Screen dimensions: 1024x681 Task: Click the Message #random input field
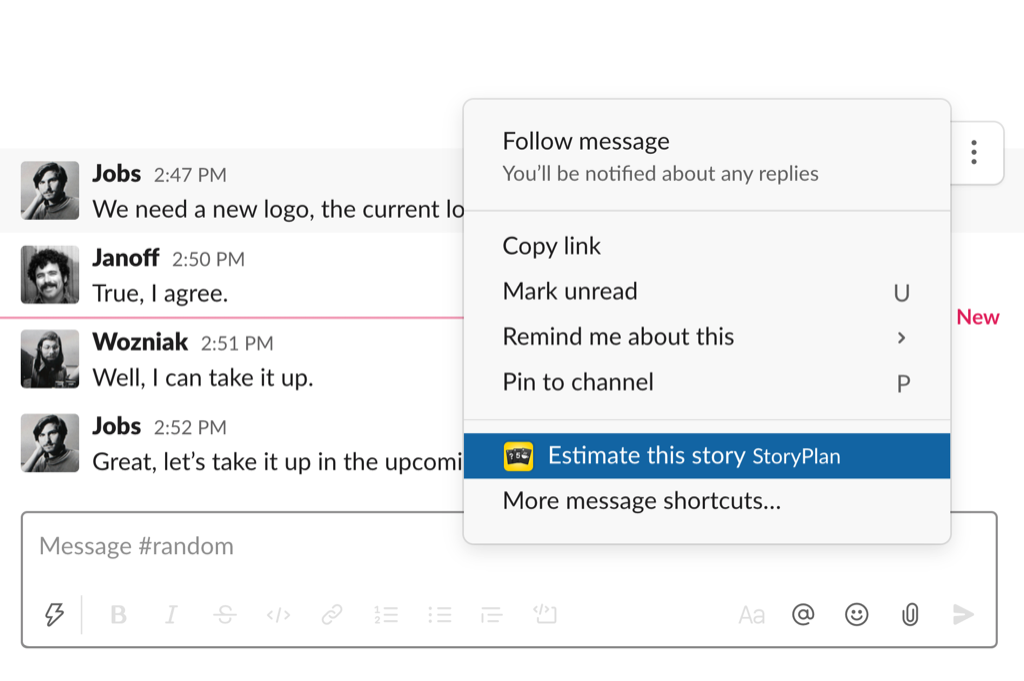(300, 546)
